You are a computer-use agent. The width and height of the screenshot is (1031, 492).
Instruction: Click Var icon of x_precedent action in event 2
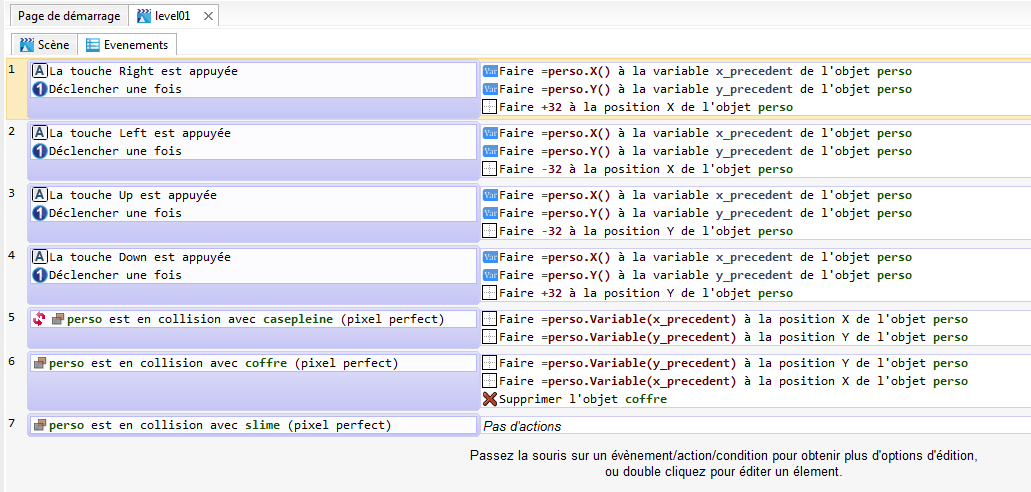490,133
